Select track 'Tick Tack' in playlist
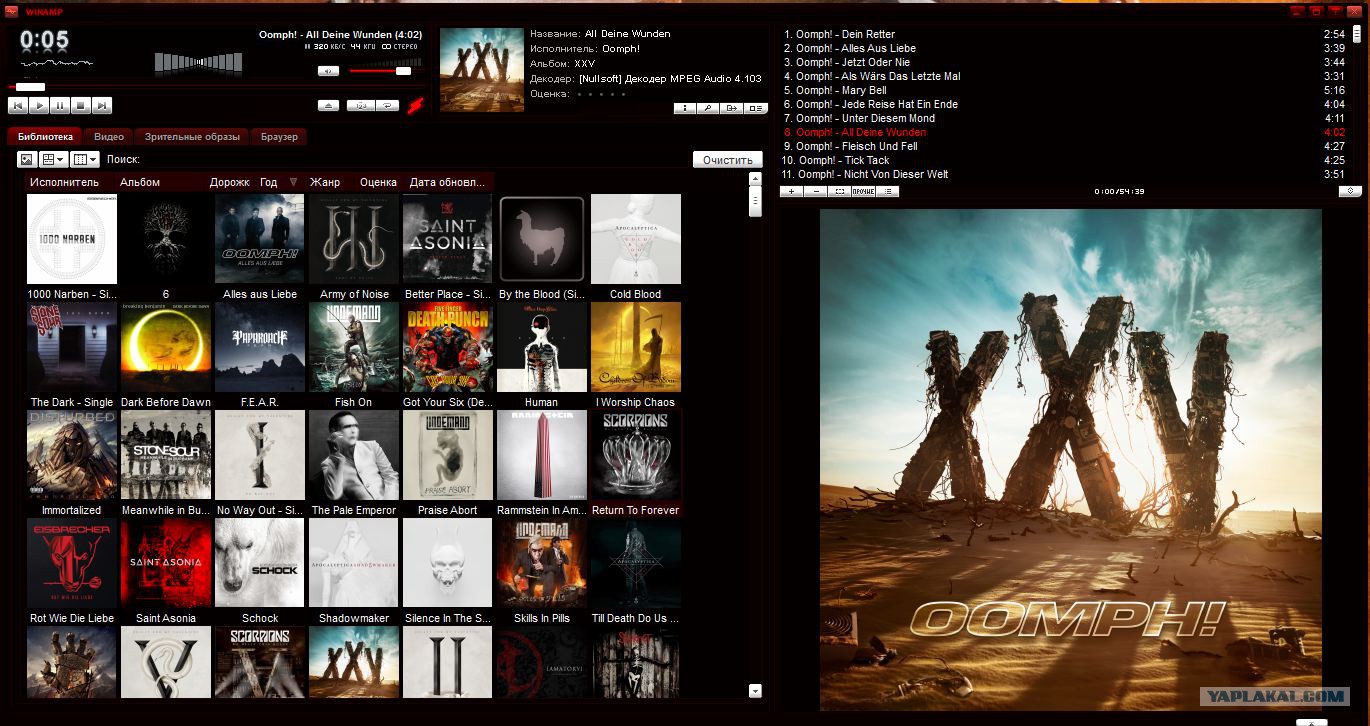Image resolution: width=1370 pixels, height=726 pixels. coord(1064,160)
